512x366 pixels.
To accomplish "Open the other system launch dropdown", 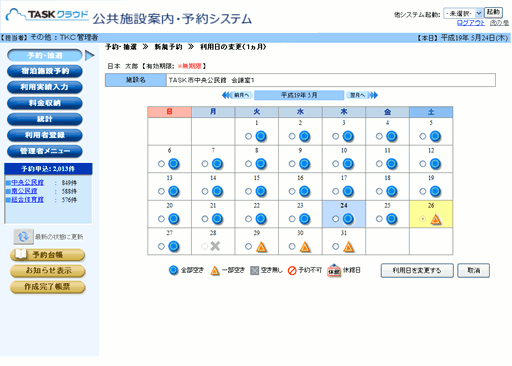I will 463,13.
